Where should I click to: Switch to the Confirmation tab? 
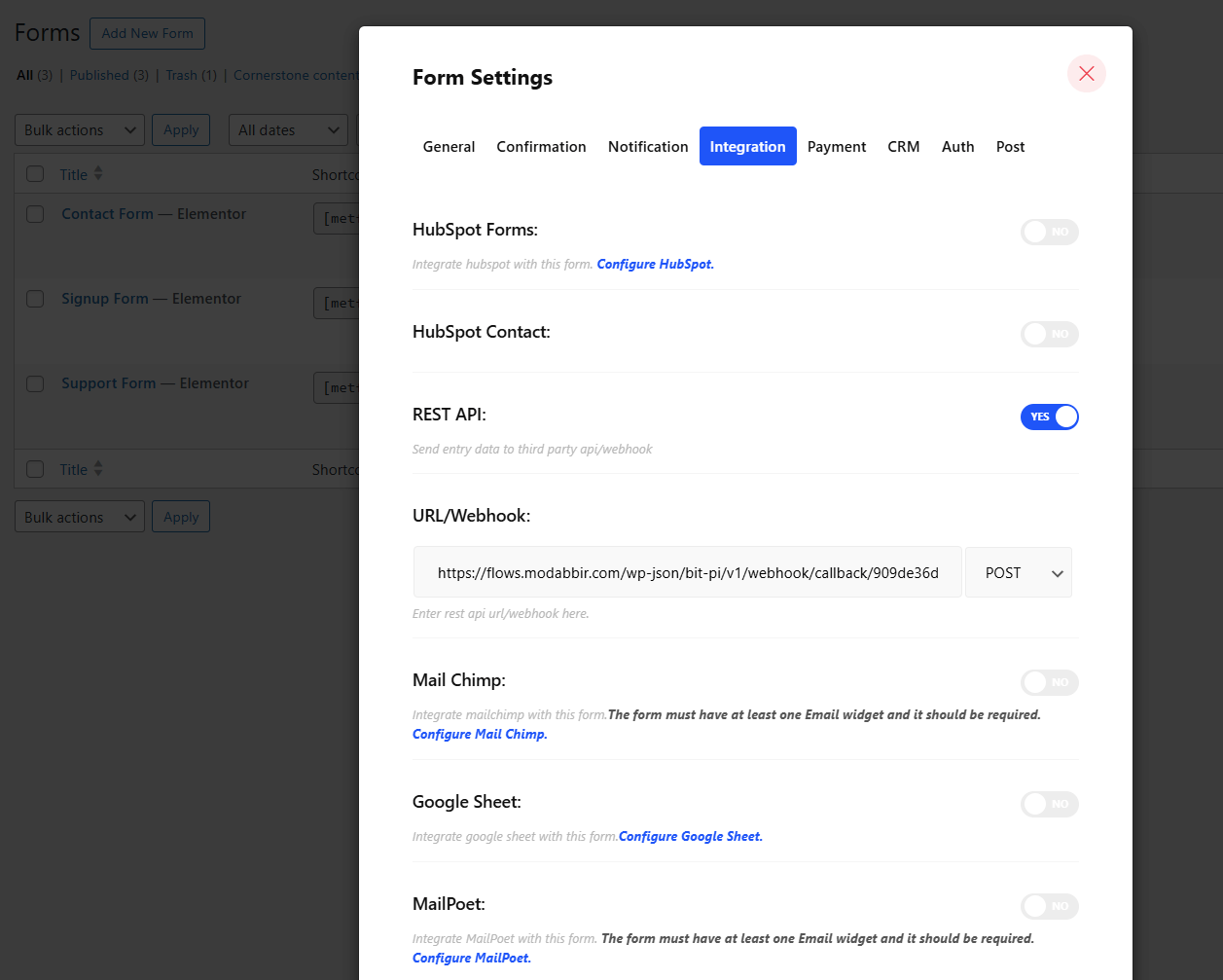[x=541, y=146]
